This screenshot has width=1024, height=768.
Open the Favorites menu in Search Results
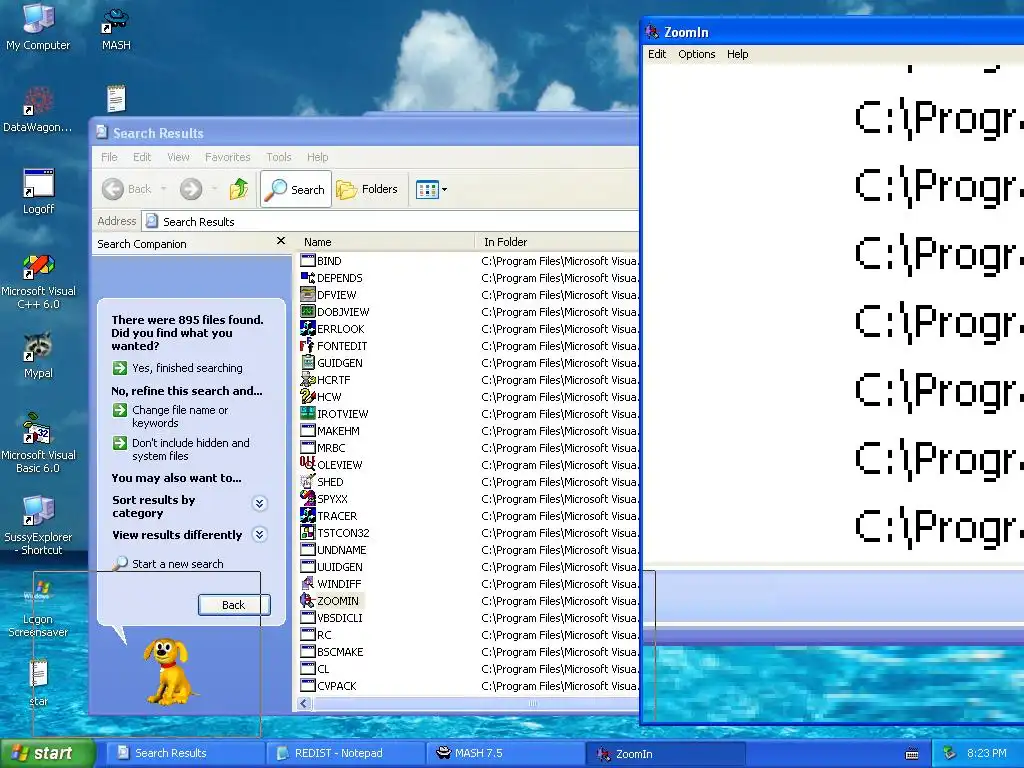pos(227,157)
